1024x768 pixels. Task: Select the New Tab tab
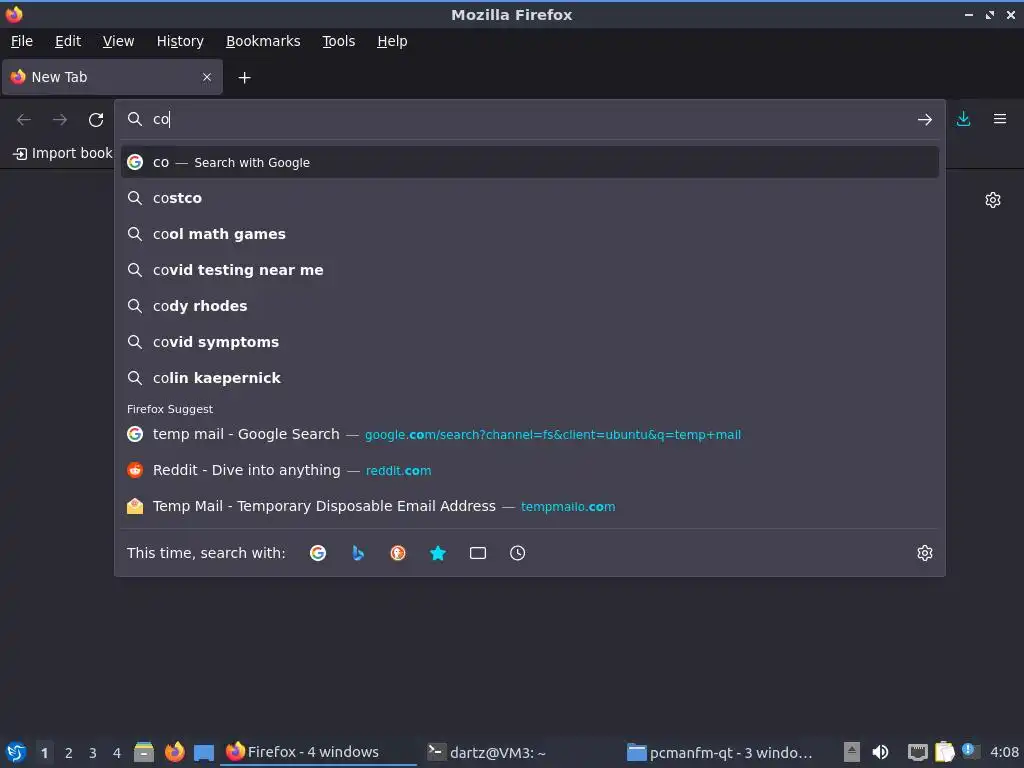[112, 77]
